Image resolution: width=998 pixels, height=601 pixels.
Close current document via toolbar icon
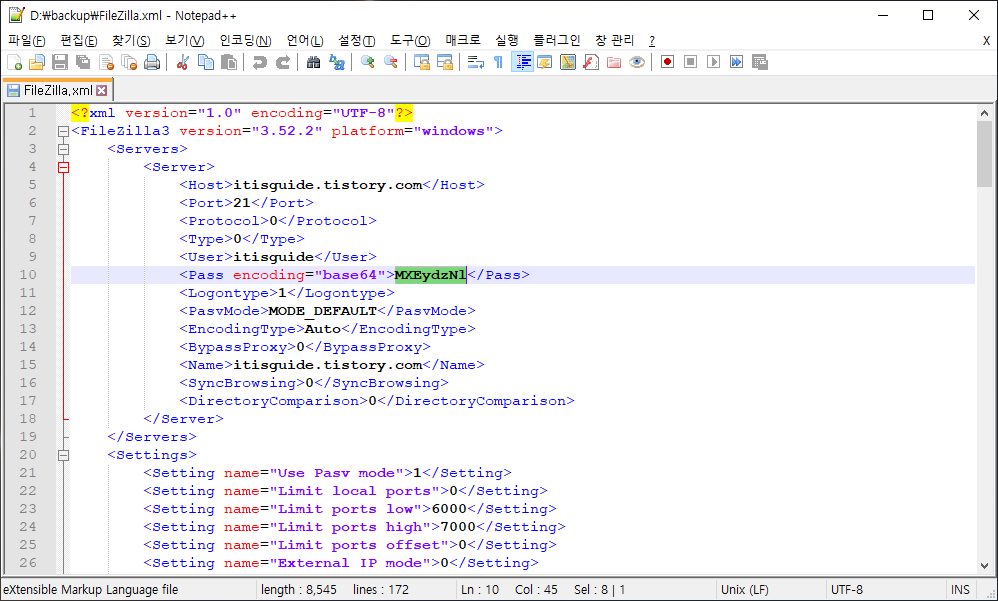(x=106, y=62)
